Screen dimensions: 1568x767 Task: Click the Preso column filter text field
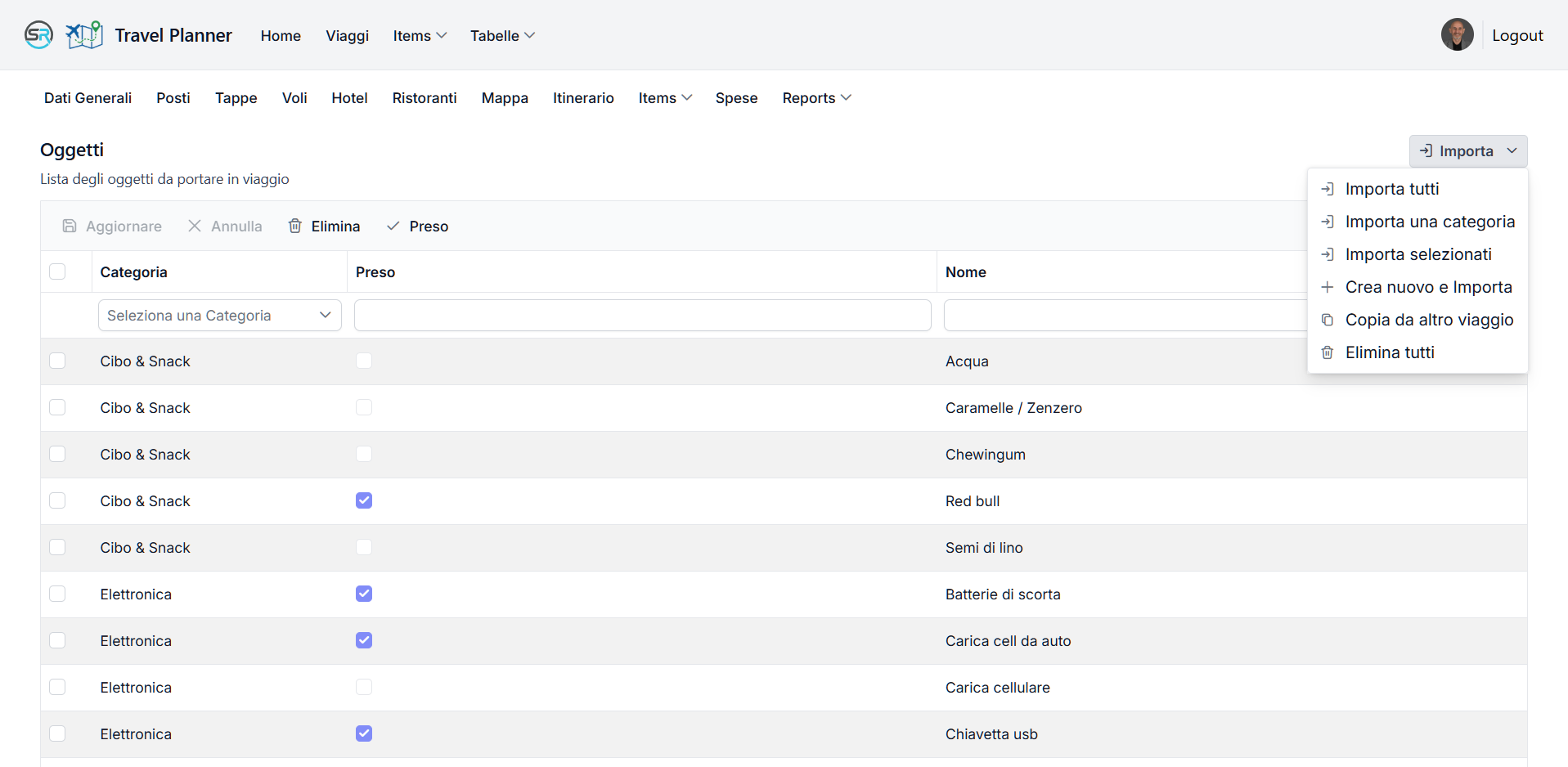click(642, 316)
